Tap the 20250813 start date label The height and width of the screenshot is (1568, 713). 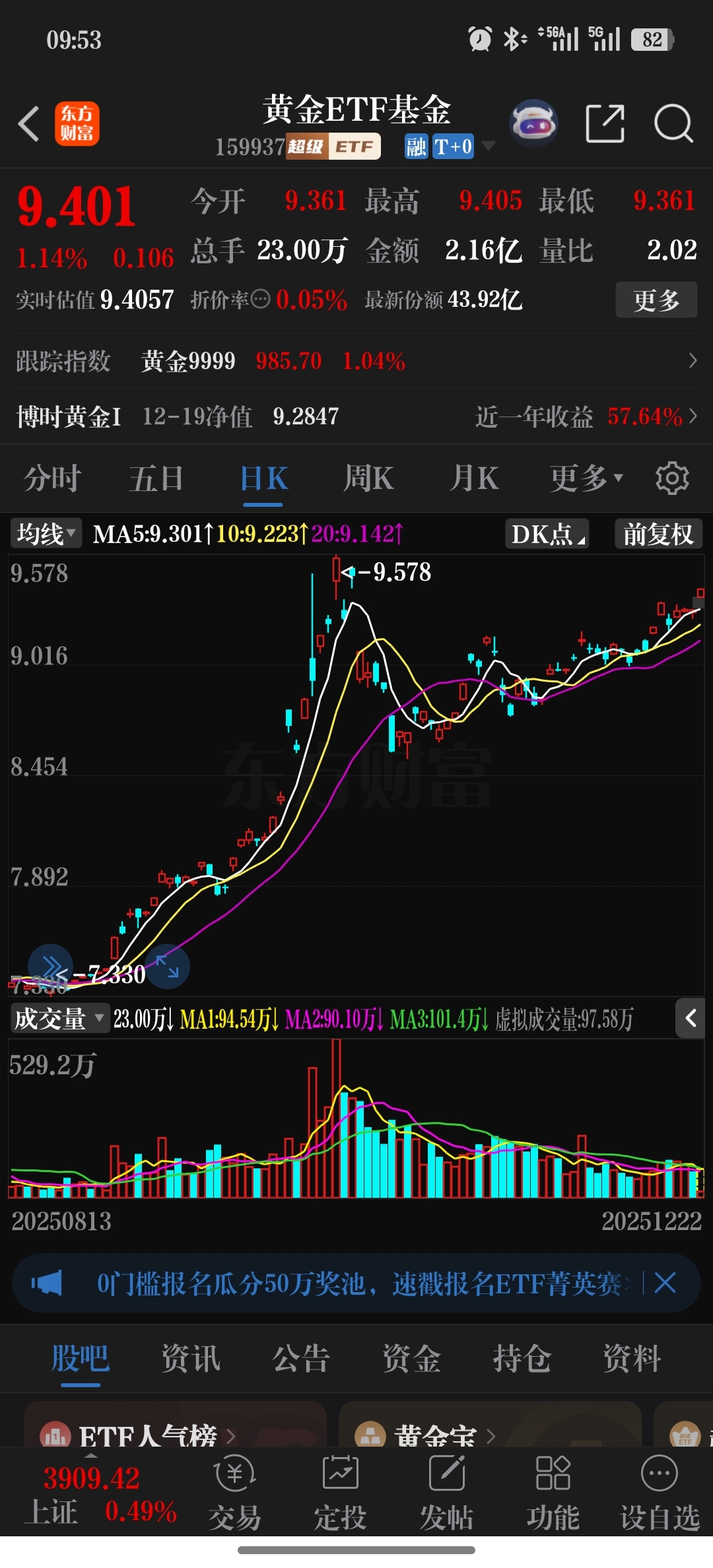click(x=61, y=1221)
